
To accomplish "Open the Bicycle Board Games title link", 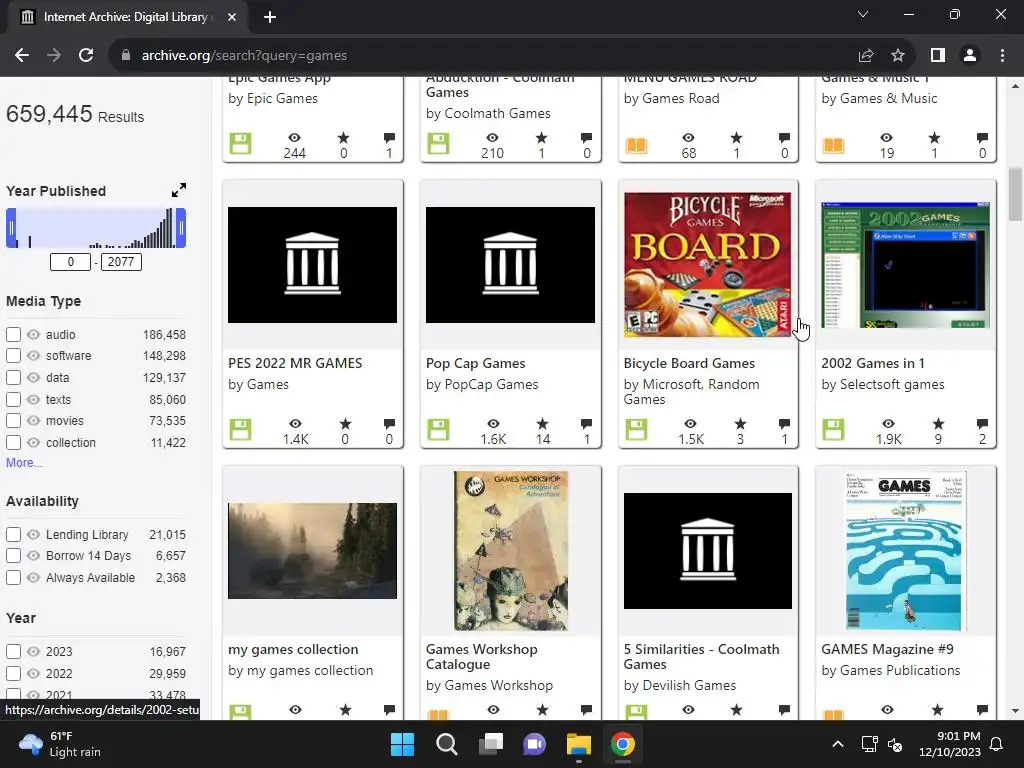I will click(689, 363).
